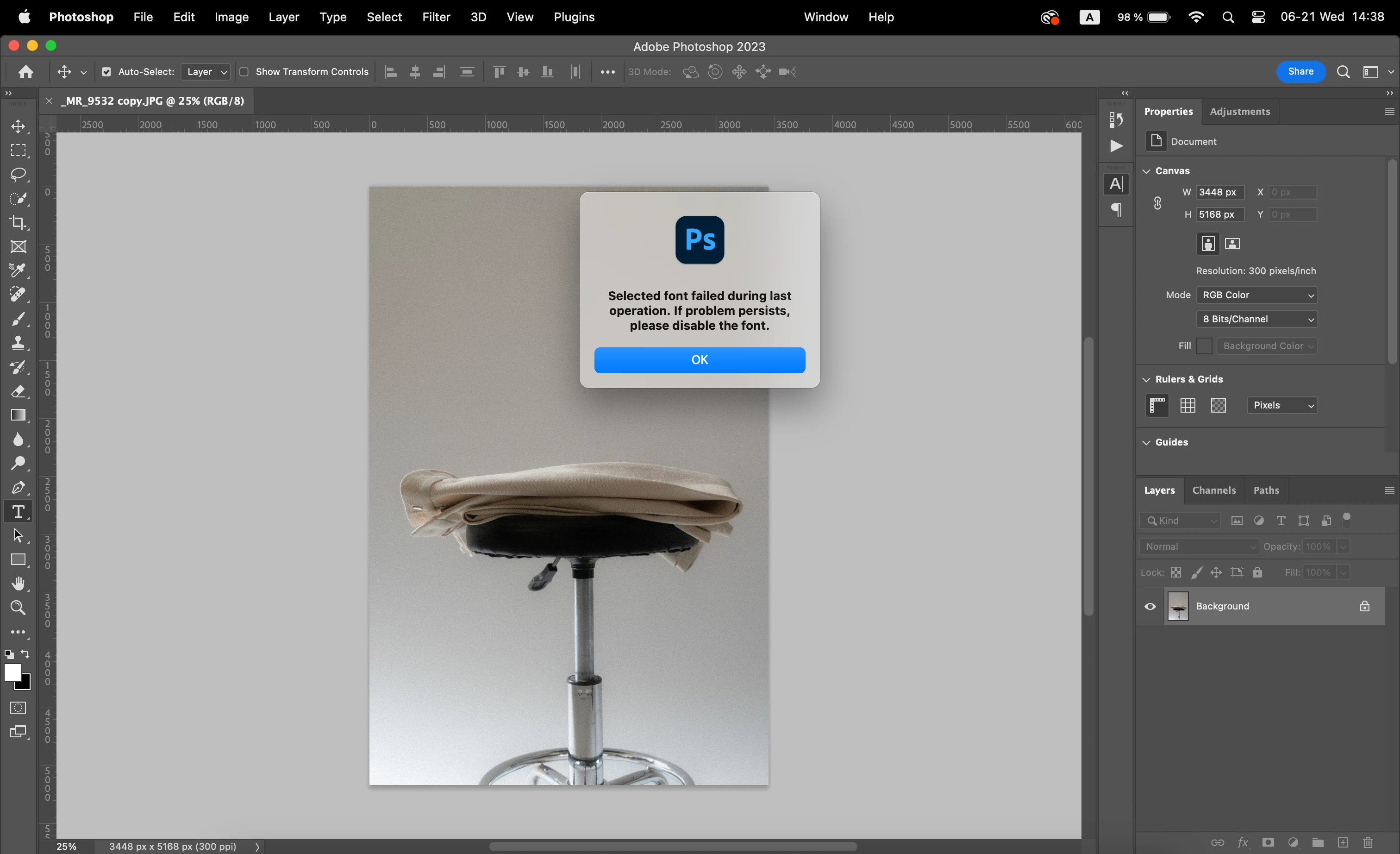This screenshot has height=854, width=1400.
Task: Open the Filter menu
Action: click(x=436, y=17)
